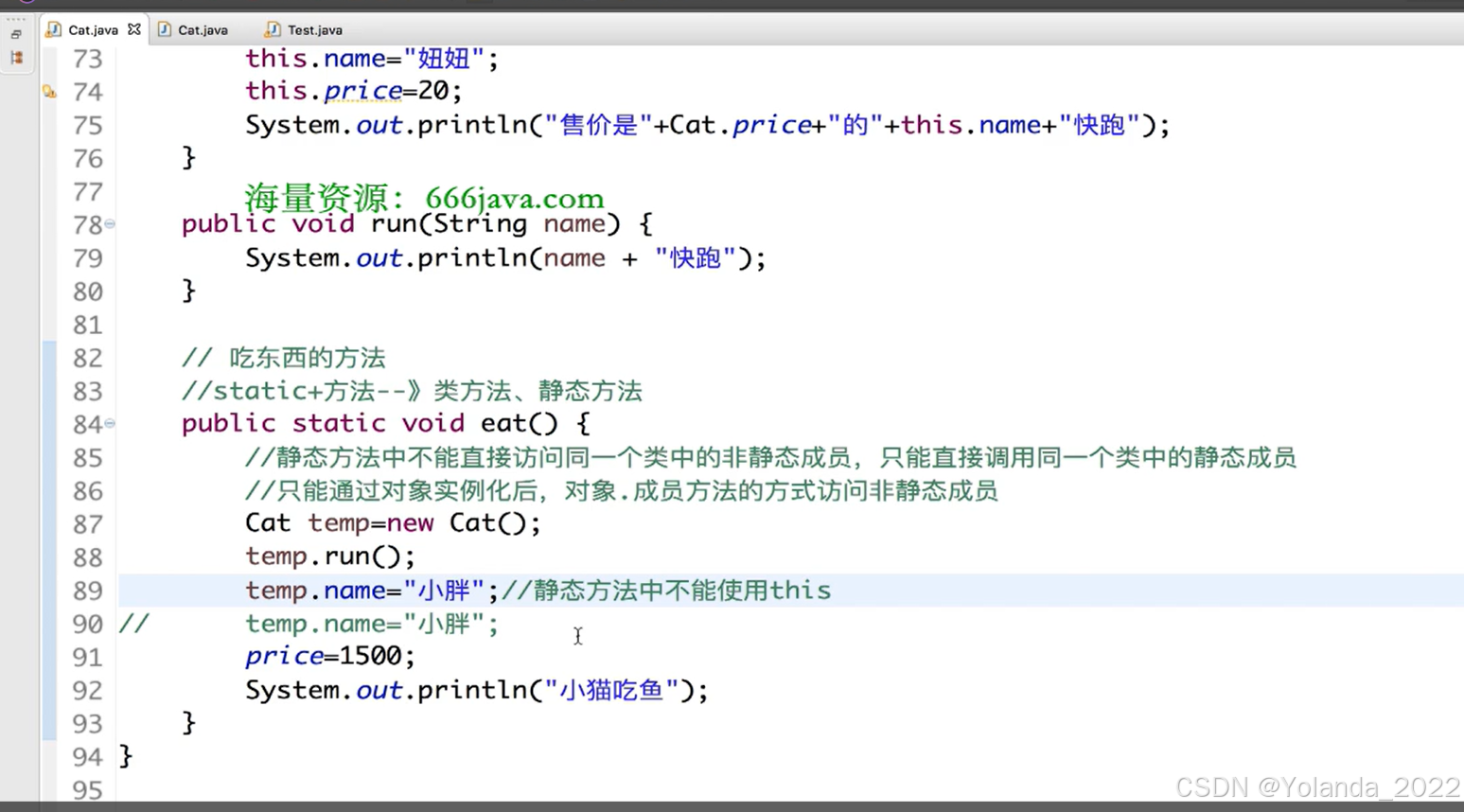This screenshot has width=1464, height=812.
Task: Click "public static void eat()" declaration
Action: click(370, 423)
